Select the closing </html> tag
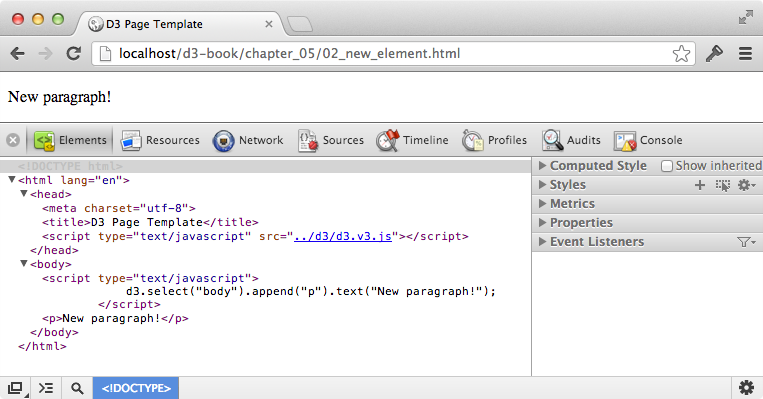763x399 pixels. pos(42,346)
